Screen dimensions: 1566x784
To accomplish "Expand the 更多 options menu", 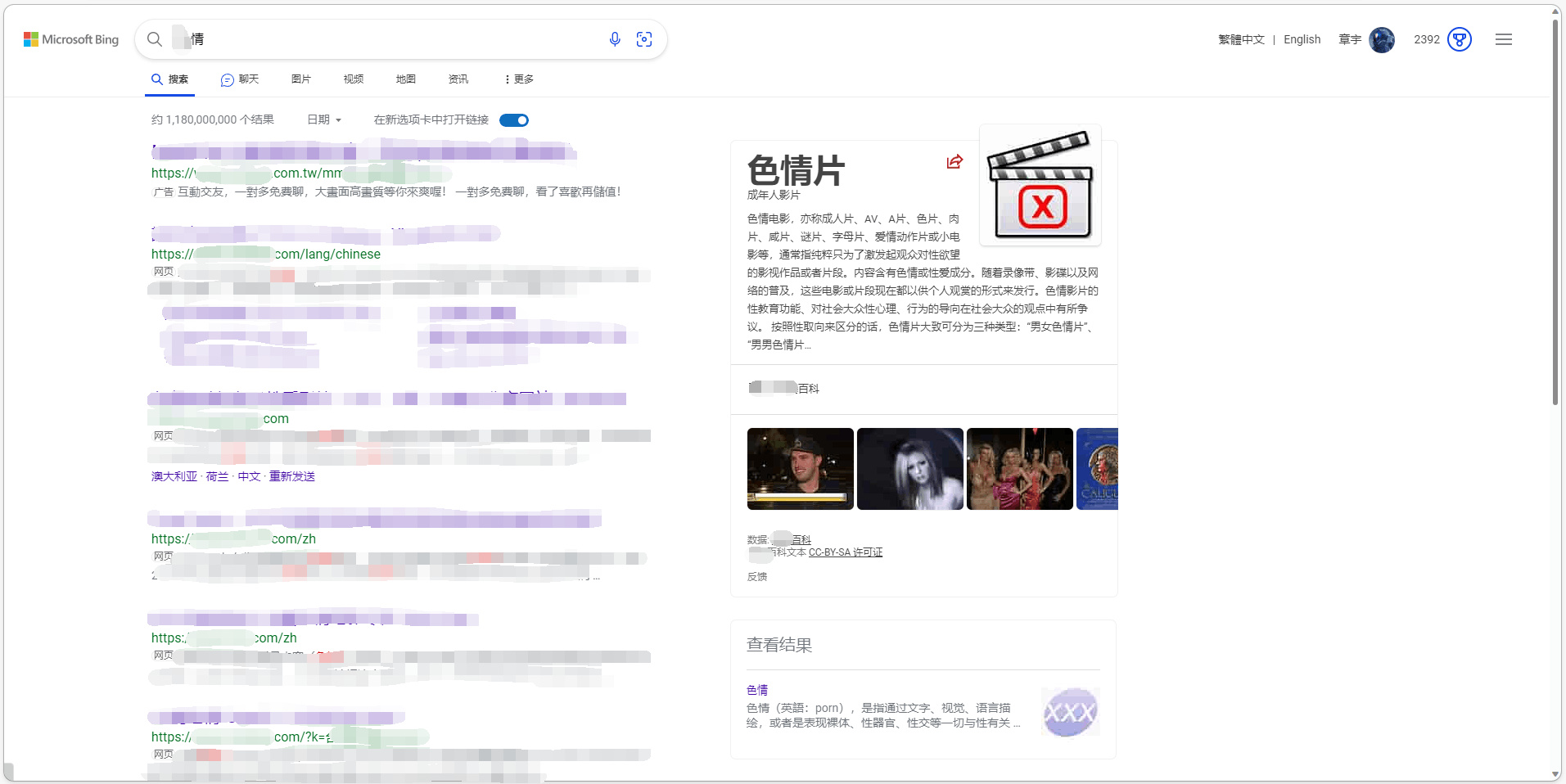I will (518, 79).
